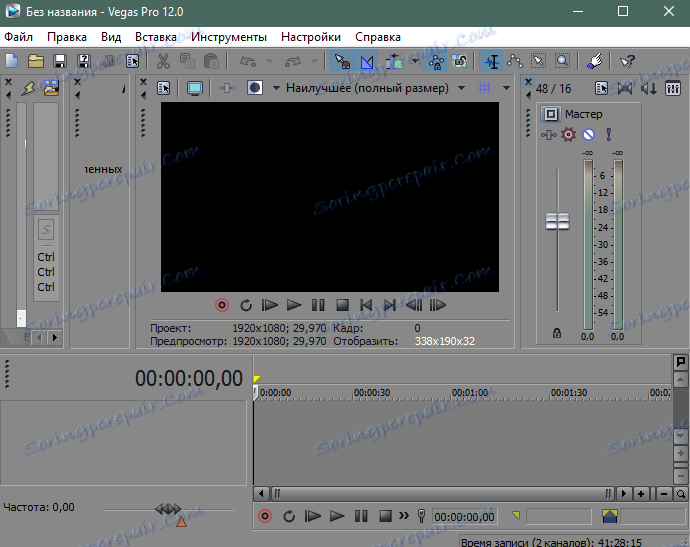This screenshot has height=547, width=690.
Task: Toggle Enable Snapping in main toolbar
Action: [x=342, y=61]
